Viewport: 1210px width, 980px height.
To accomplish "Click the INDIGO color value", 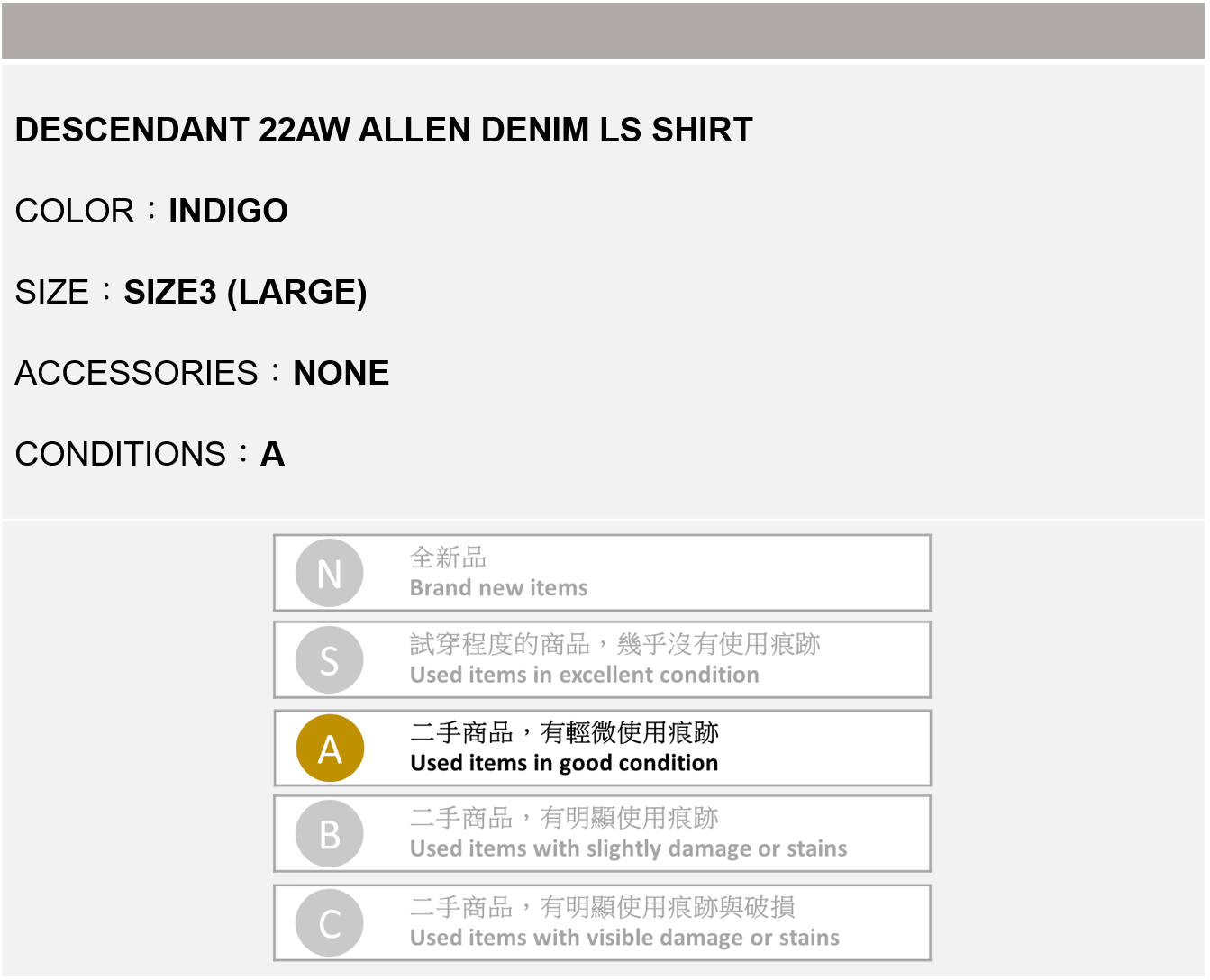I will click(228, 211).
